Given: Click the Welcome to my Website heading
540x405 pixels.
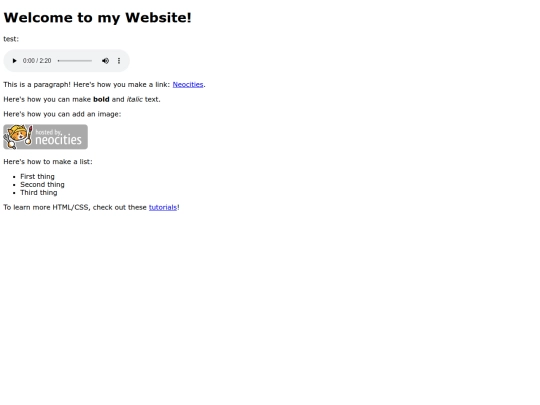Looking at the screenshot, I should click(x=97, y=18).
